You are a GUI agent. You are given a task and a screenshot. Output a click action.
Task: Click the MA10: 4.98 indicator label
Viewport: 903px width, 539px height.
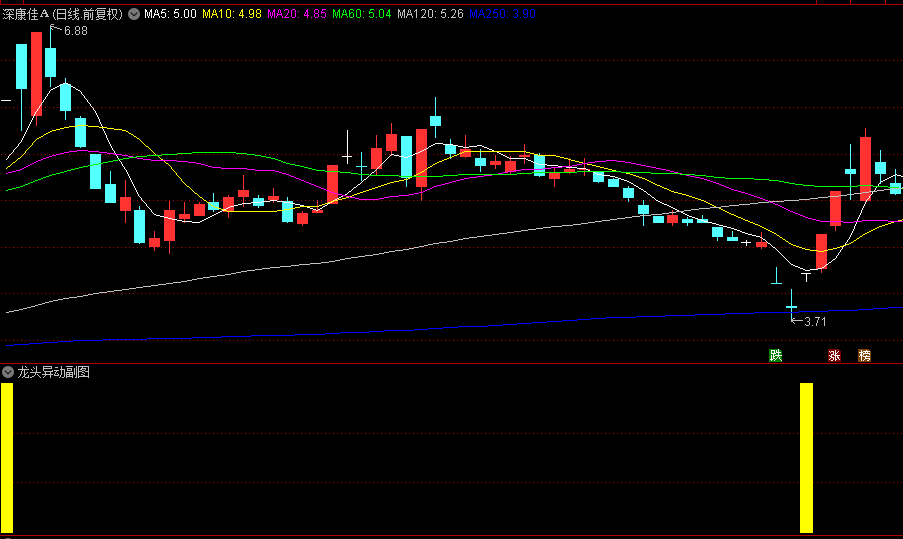click(232, 14)
